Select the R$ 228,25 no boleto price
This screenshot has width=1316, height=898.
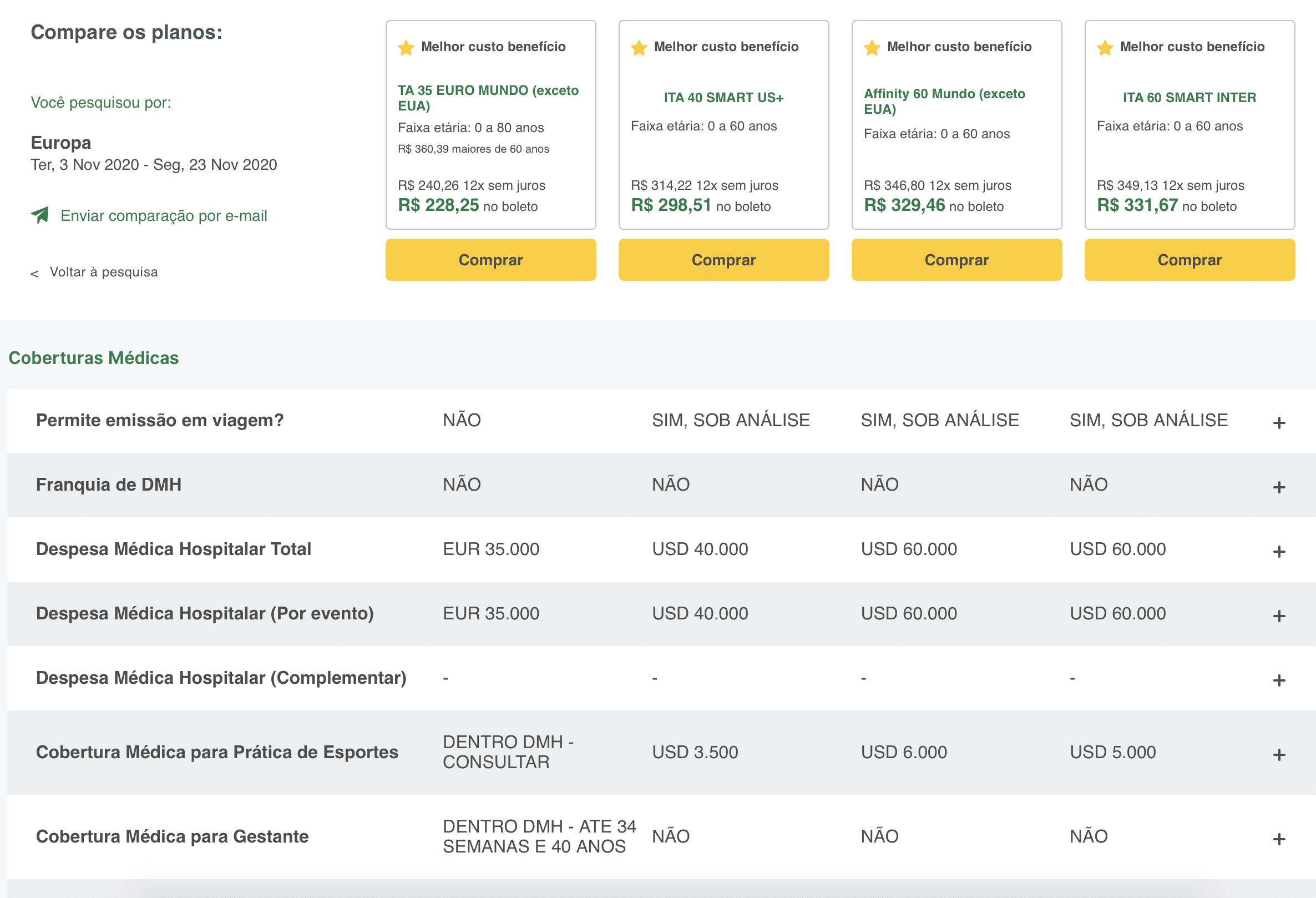(468, 205)
